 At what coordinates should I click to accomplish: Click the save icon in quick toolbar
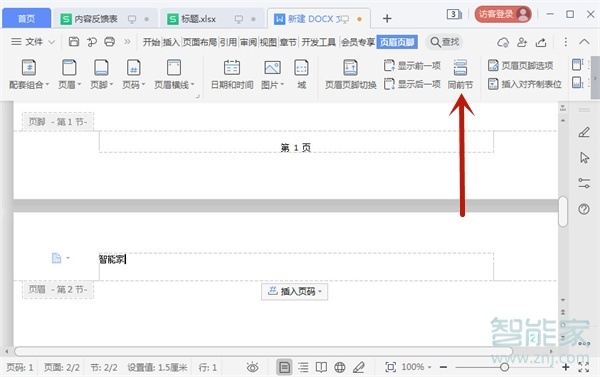click(x=74, y=41)
